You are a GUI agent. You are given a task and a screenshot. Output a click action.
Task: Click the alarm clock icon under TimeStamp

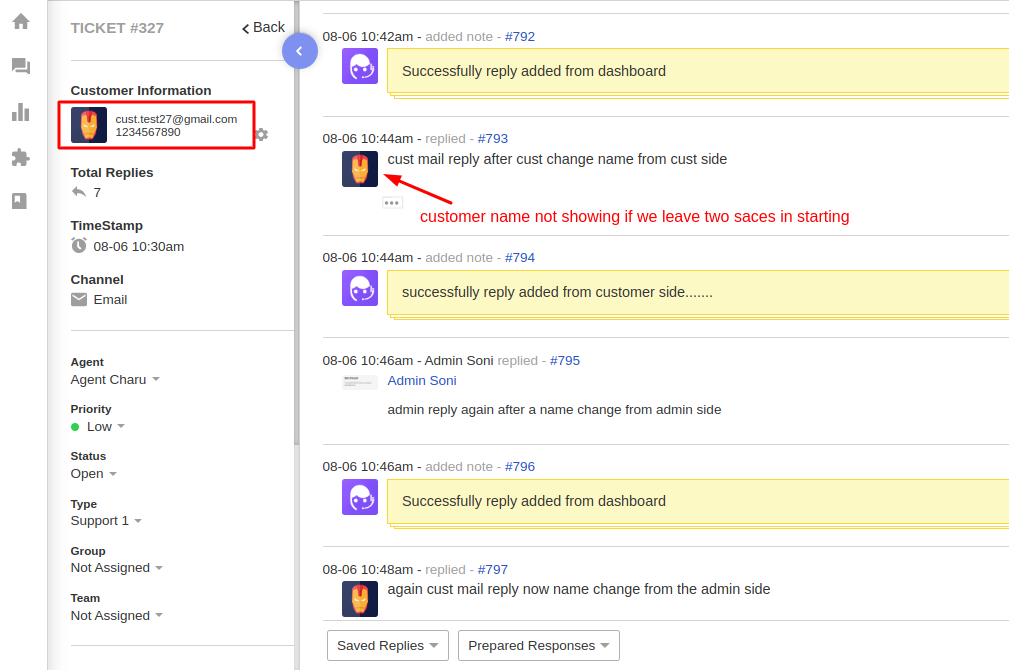click(x=79, y=245)
